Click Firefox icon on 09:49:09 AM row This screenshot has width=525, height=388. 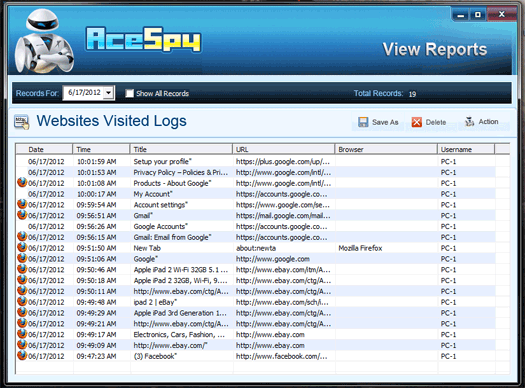coord(22,345)
